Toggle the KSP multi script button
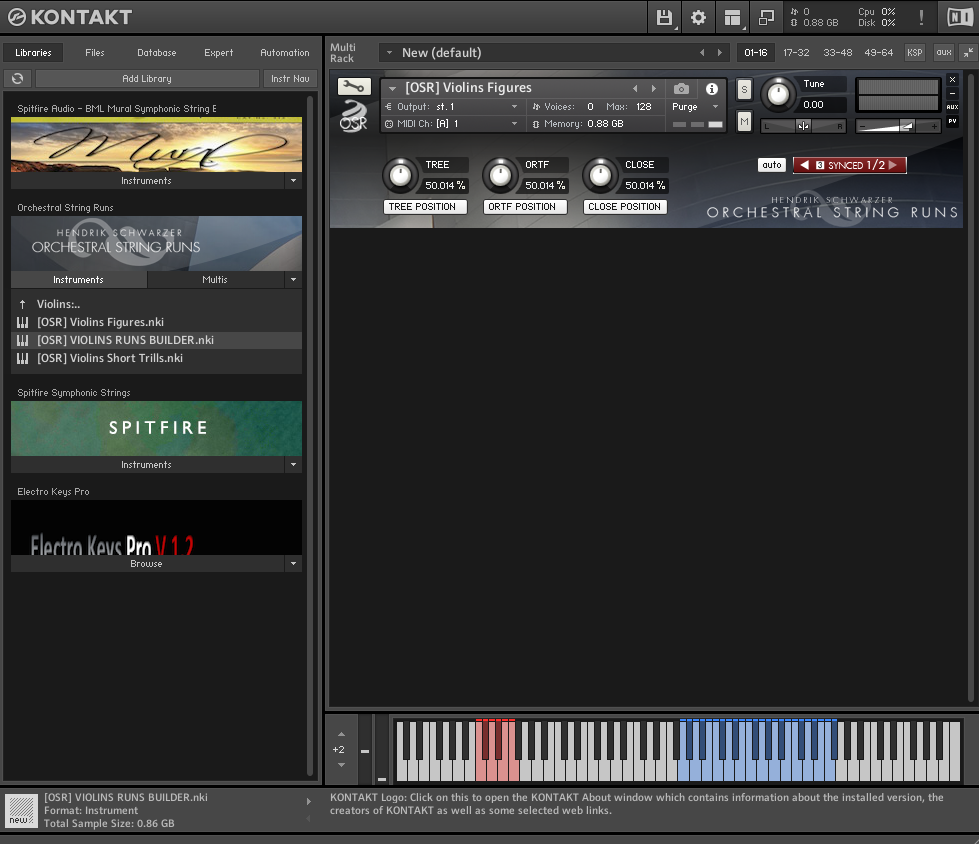The height and width of the screenshot is (844, 979). (915, 52)
